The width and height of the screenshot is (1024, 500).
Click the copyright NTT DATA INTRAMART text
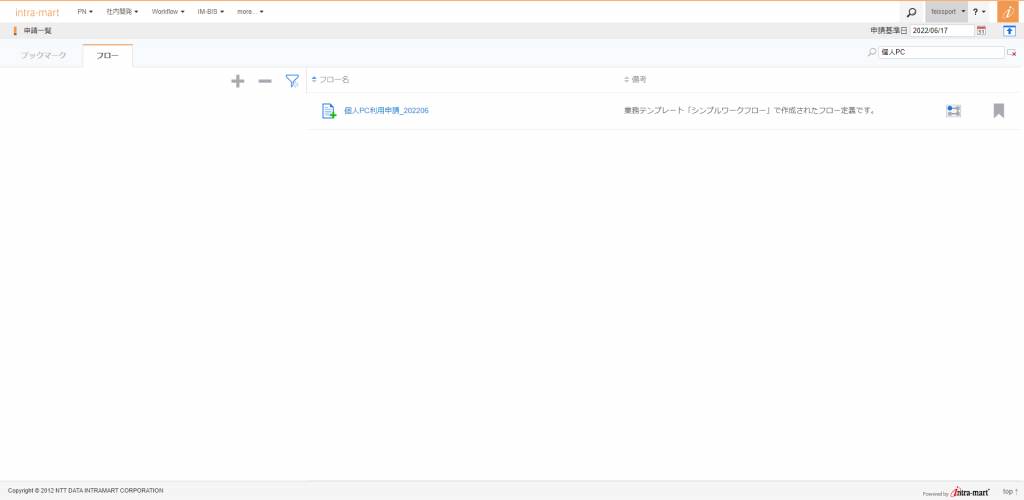coord(86,491)
